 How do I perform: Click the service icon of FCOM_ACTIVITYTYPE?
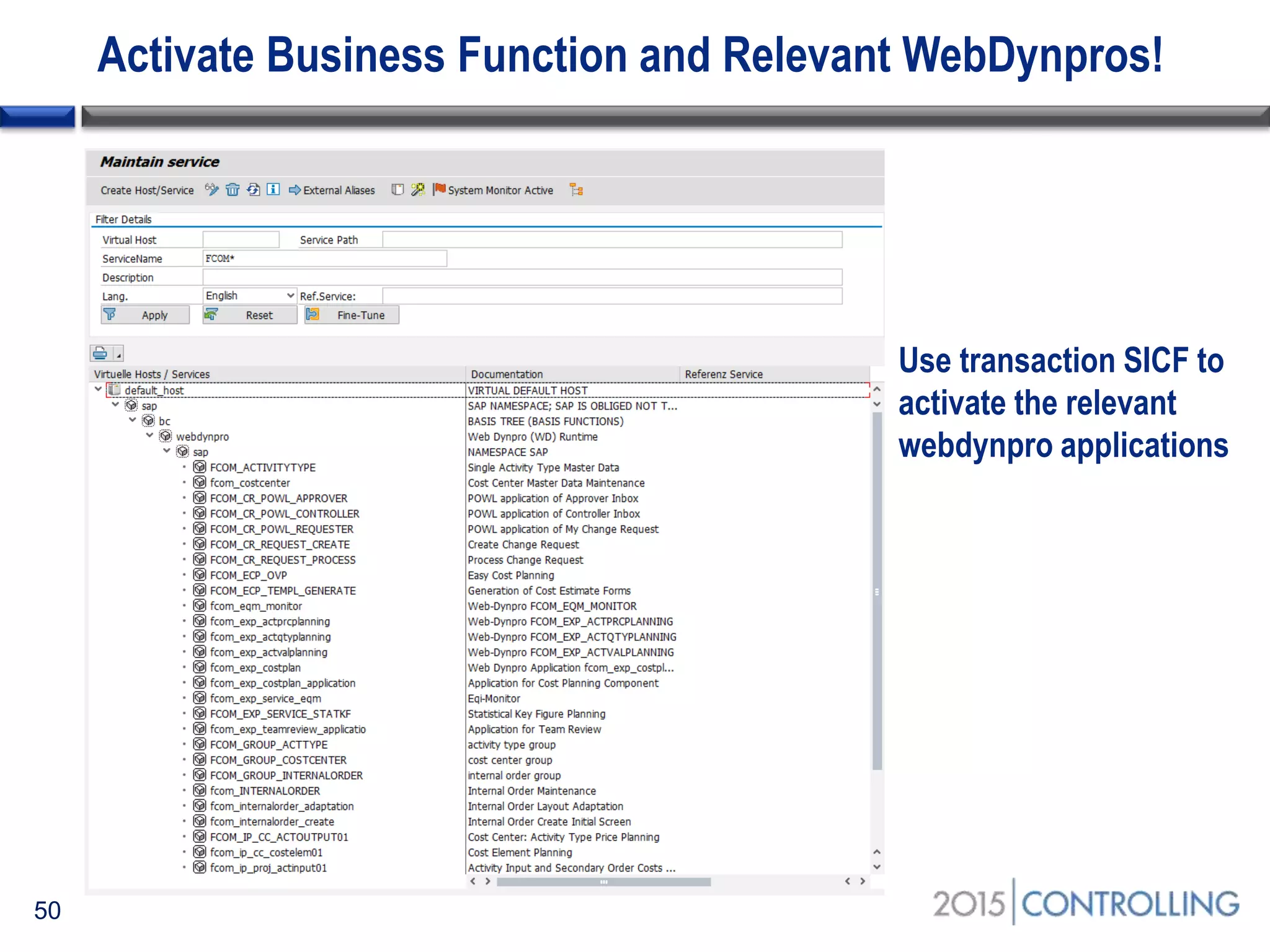[x=200, y=467]
